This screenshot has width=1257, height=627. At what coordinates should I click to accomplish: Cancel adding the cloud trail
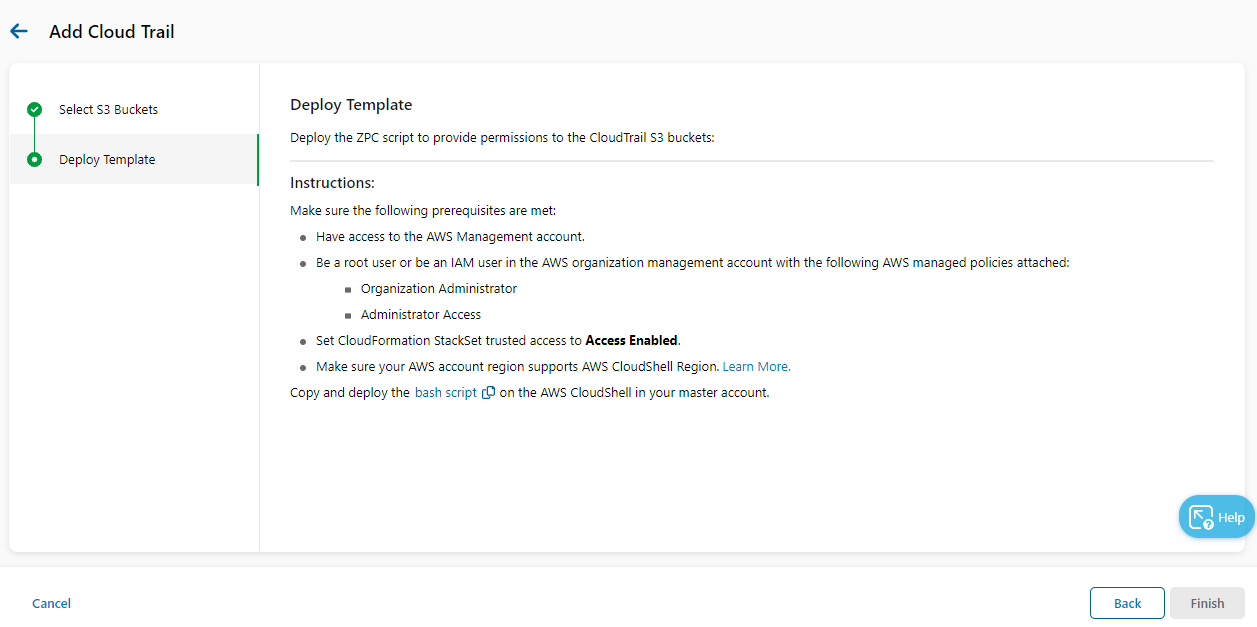point(51,603)
